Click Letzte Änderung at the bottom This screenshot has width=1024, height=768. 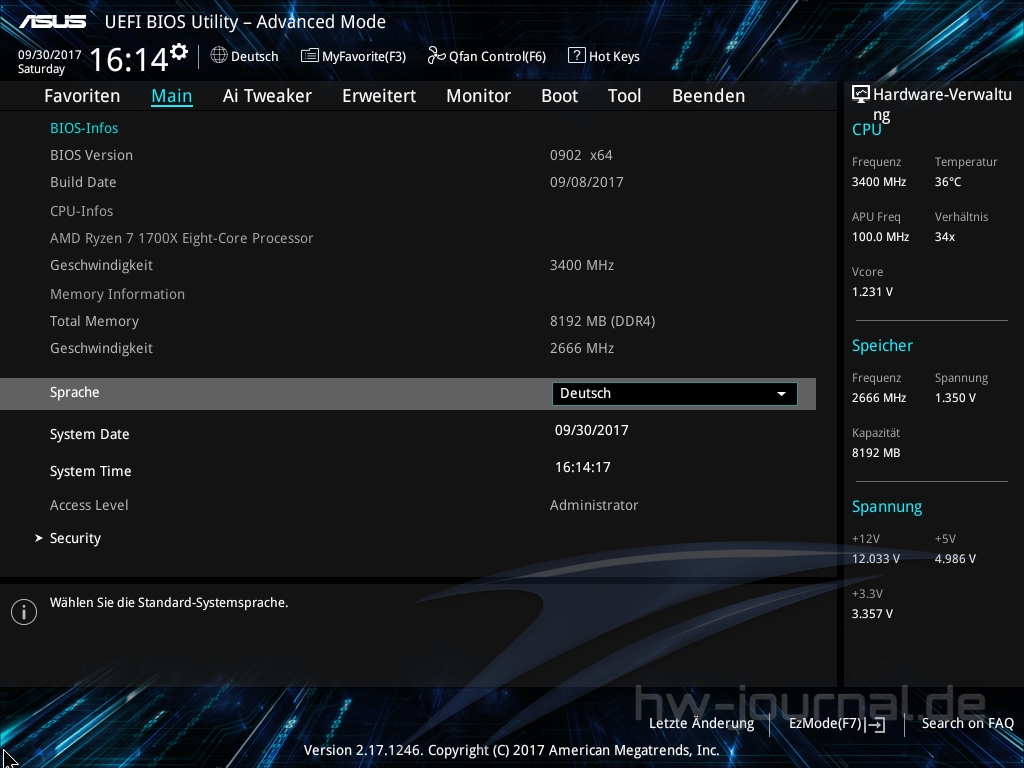pos(701,724)
